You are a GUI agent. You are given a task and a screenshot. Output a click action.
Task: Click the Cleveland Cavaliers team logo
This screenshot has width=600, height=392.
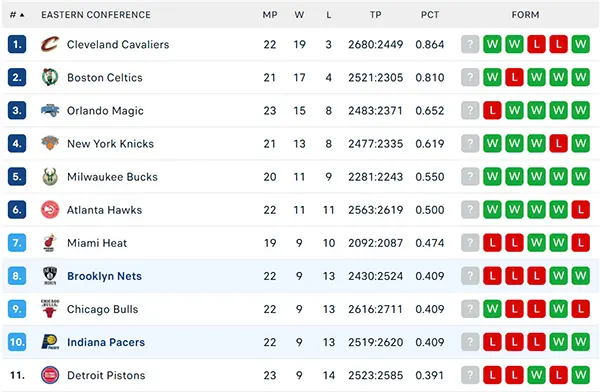click(50, 44)
